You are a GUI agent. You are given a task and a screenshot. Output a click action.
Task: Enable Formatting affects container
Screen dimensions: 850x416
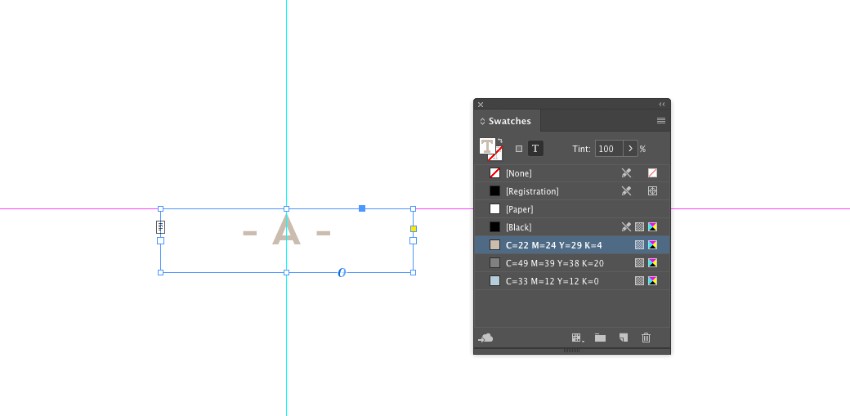point(519,149)
